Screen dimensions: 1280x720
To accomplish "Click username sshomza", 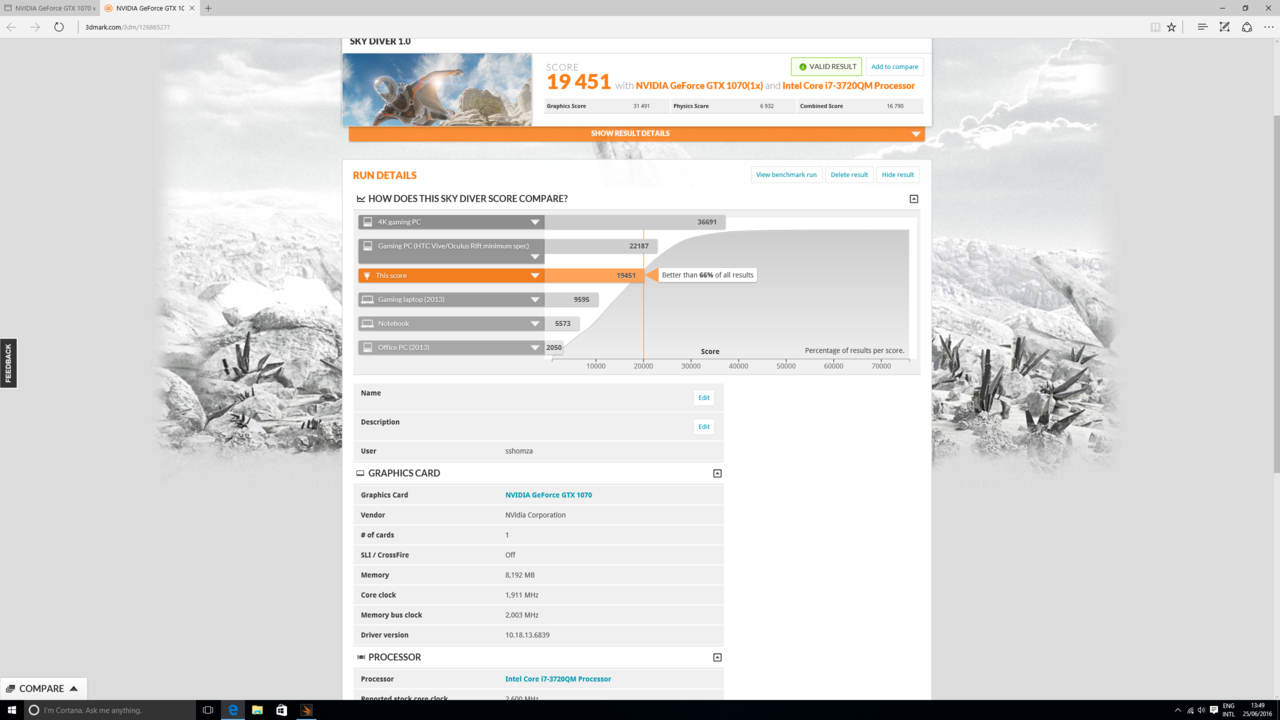I will point(519,451).
